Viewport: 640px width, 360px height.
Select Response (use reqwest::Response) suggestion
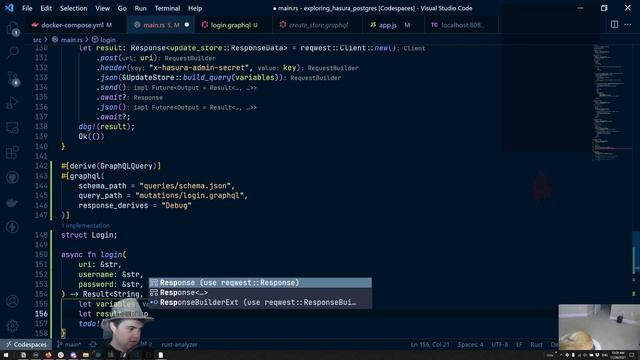pyautogui.click(x=260, y=282)
